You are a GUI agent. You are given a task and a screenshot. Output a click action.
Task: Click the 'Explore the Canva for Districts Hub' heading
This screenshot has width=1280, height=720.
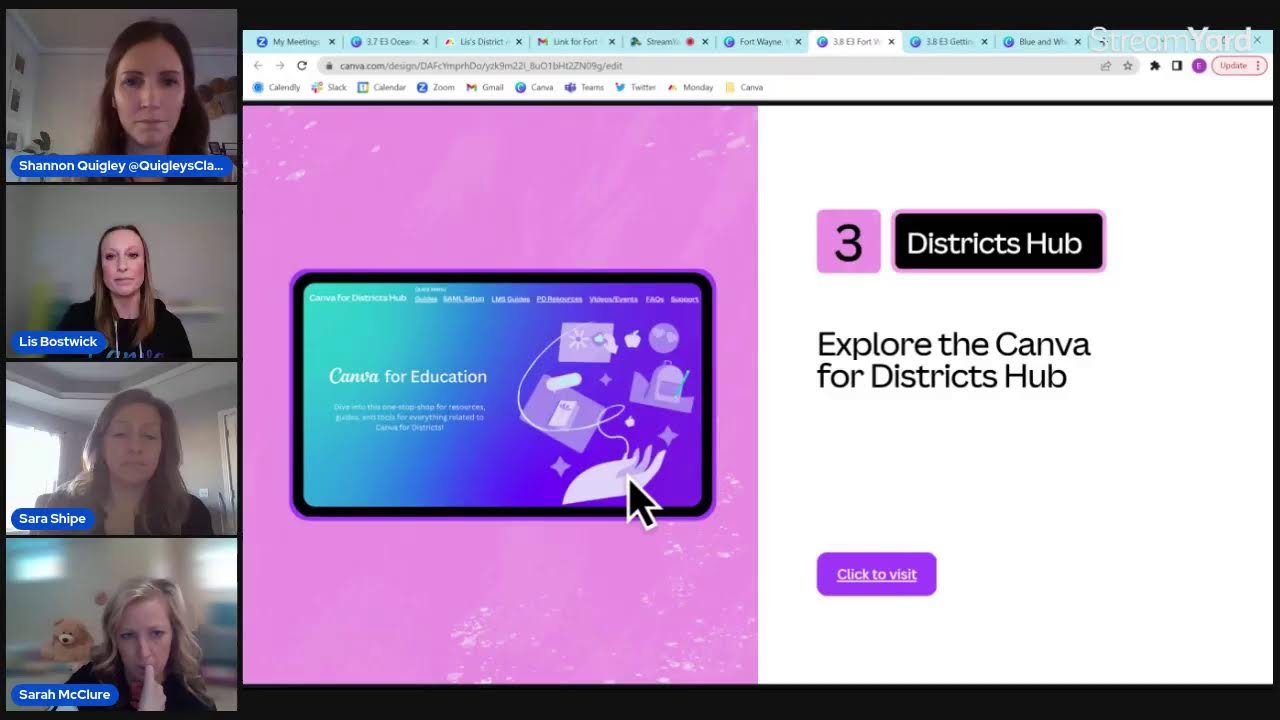[x=953, y=360]
